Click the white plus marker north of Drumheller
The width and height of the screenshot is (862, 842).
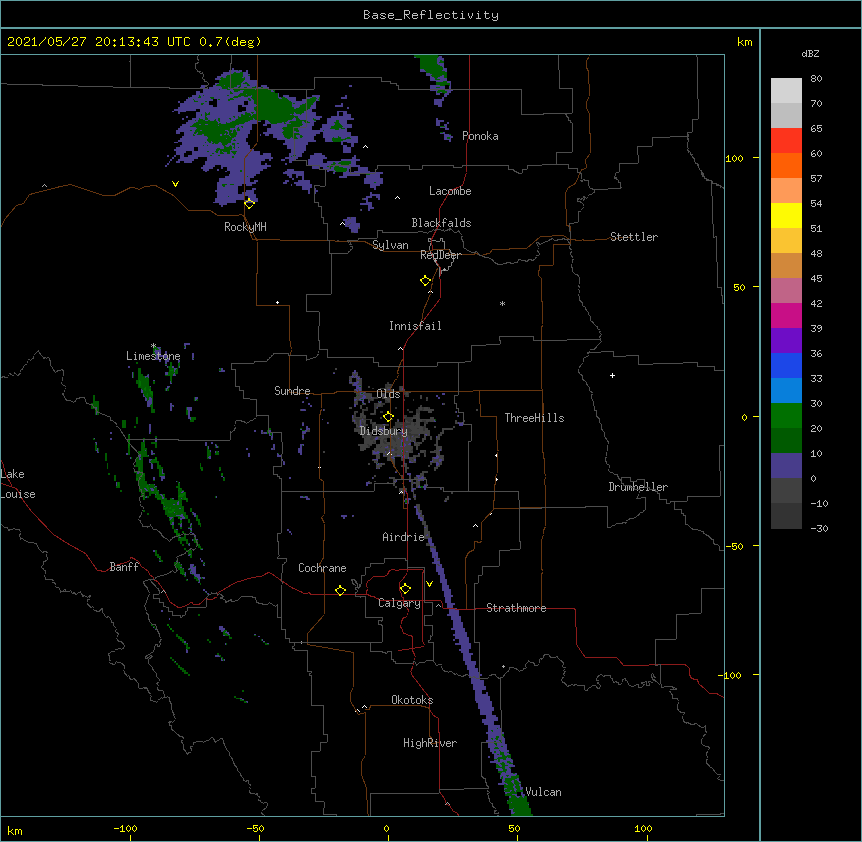(x=612, y=375)
